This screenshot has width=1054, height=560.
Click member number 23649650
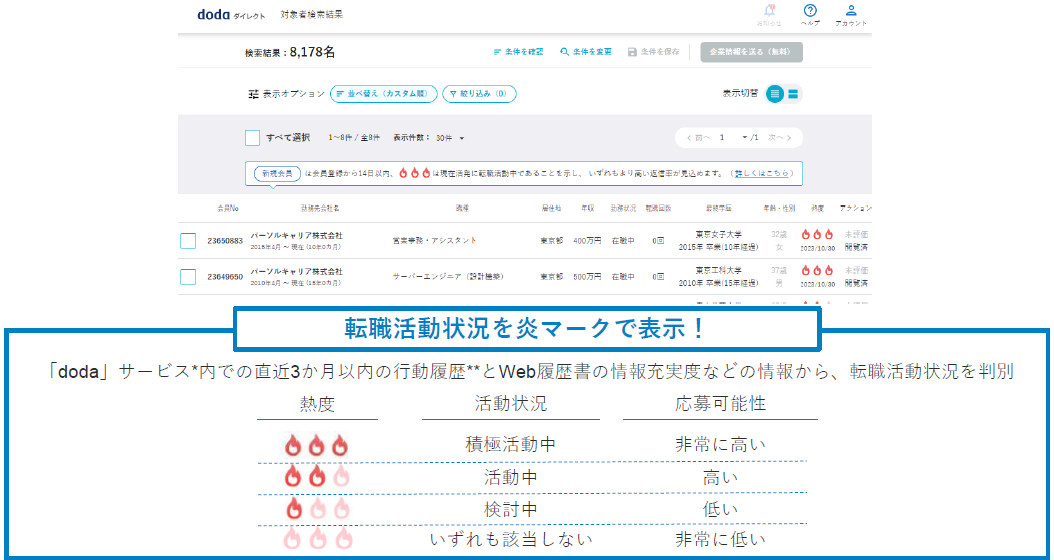(225, 276)
